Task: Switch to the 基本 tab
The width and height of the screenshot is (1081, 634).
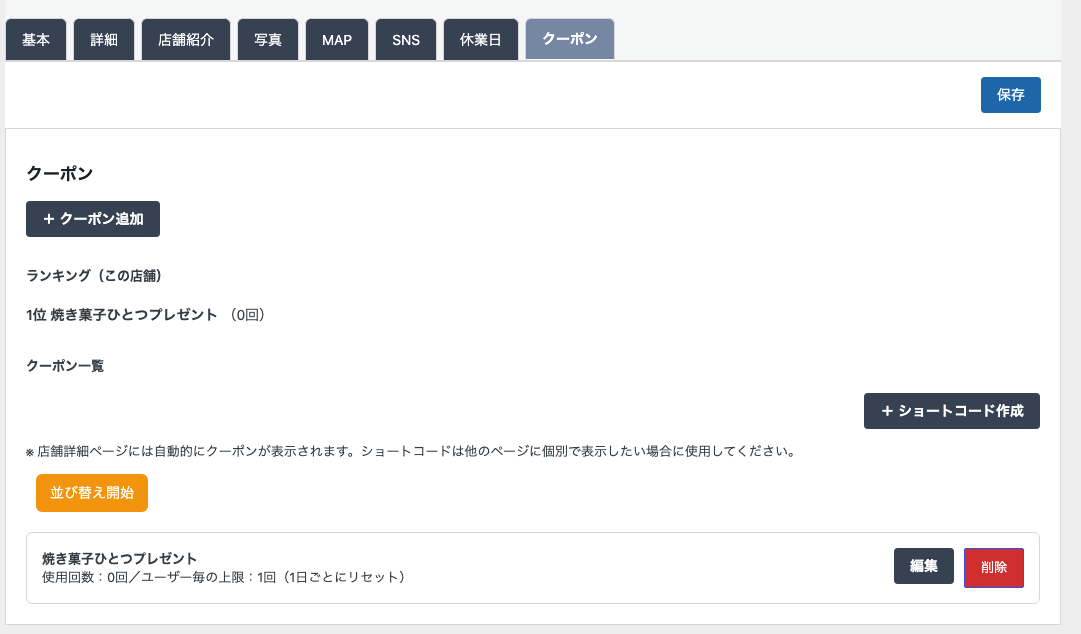Action: (x=36, y=40)
